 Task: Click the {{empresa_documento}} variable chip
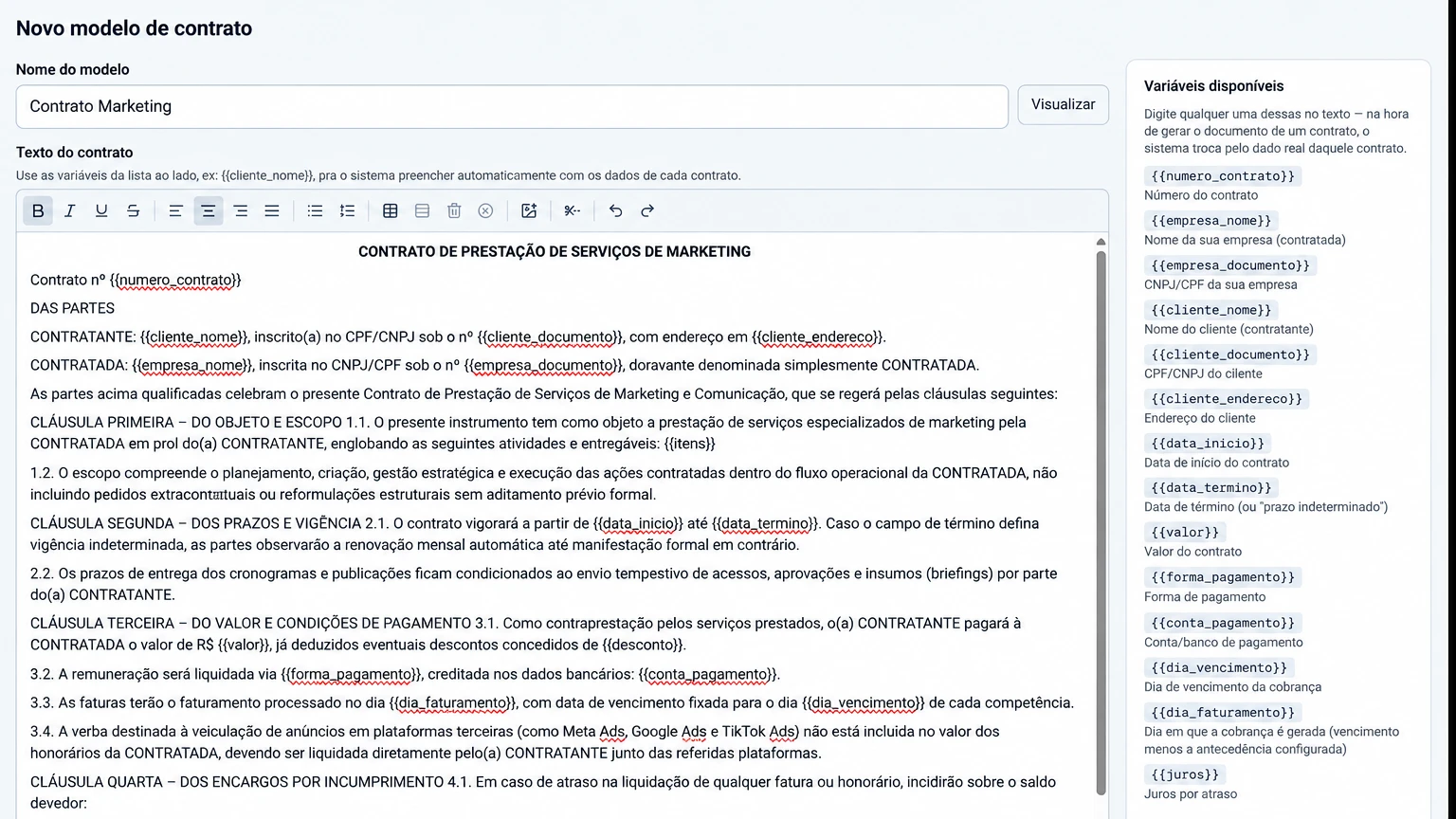click(x=1230, y=265)
